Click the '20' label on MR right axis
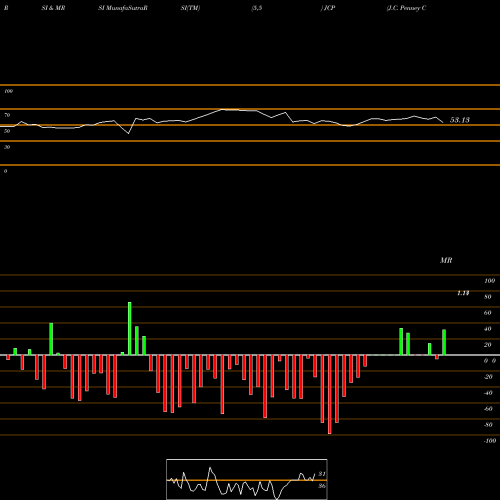The width and height of the screenshot is (500, 500). coord(488,345)
